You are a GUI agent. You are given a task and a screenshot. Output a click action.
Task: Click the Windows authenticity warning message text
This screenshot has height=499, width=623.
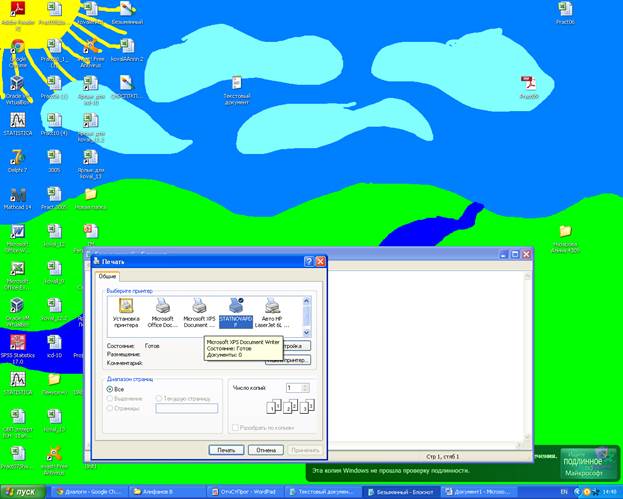pos(391,470)
